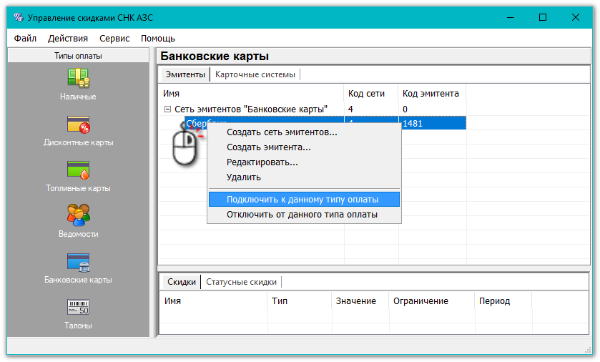This screenshot has height=362, width=600.
Task: Collapse the Сеть эмитентов tree node
Action: point(167,109)
